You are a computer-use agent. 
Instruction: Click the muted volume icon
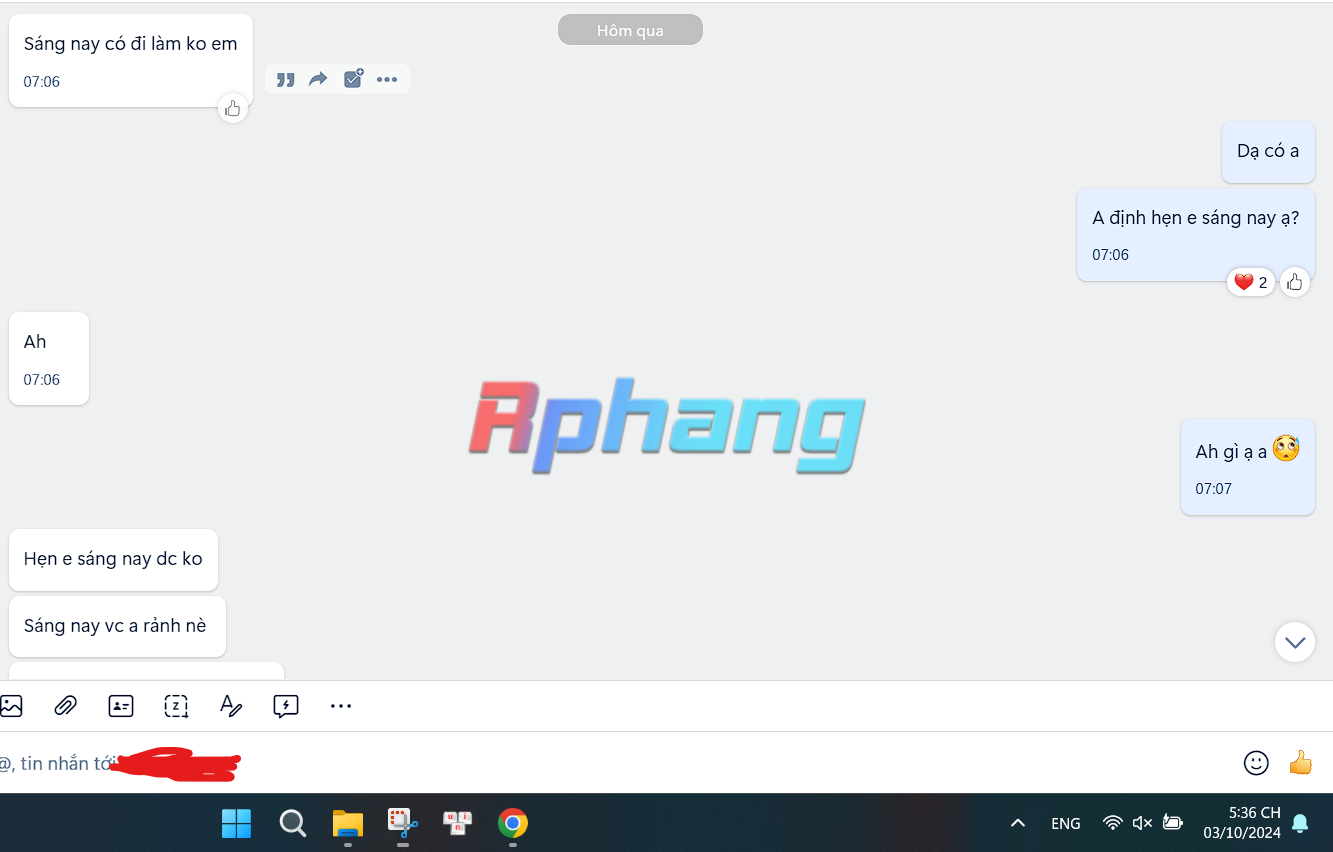click(1142, 823)
